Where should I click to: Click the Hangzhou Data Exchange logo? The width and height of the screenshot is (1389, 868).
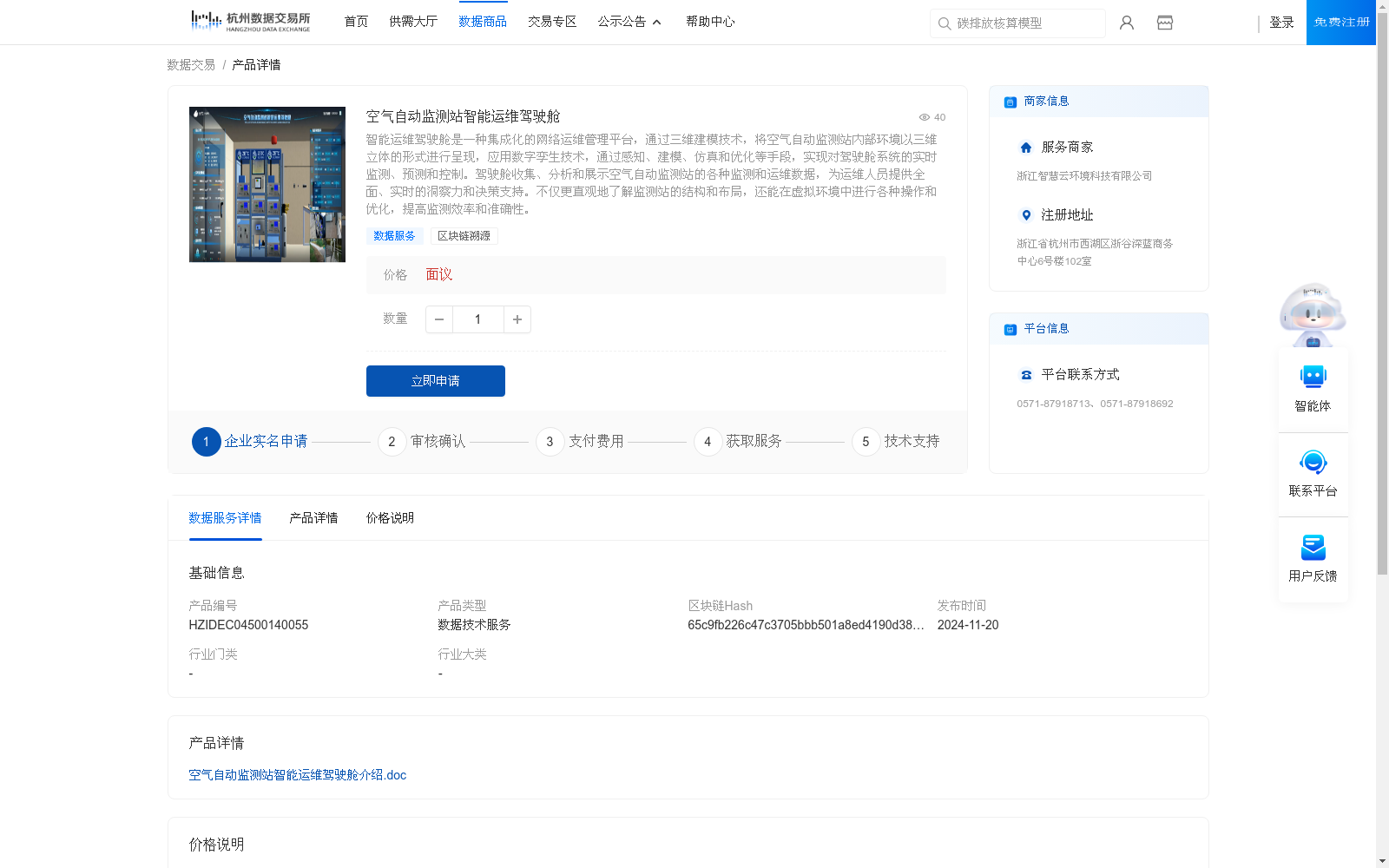[250, 22]
